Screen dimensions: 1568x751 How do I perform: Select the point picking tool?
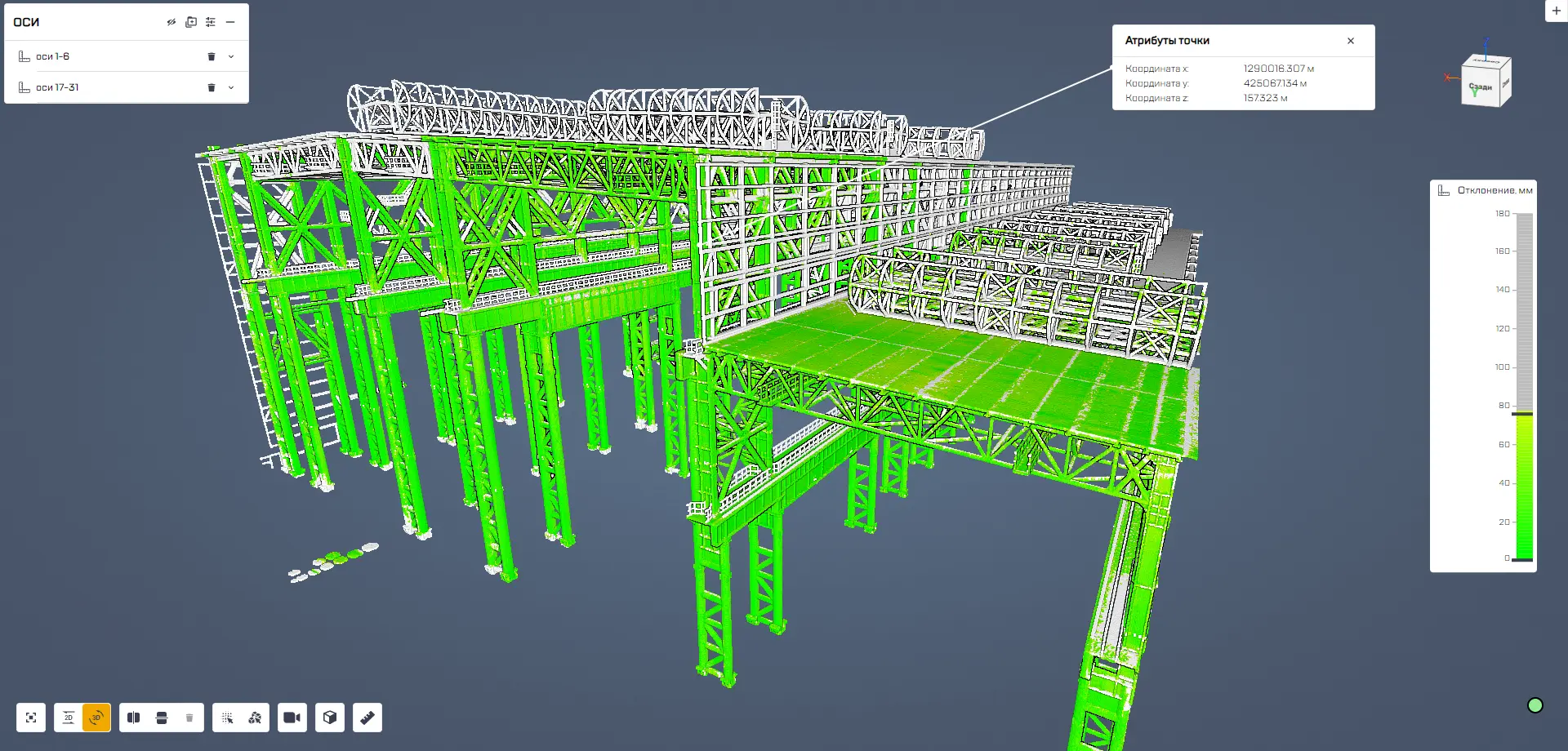227,718
